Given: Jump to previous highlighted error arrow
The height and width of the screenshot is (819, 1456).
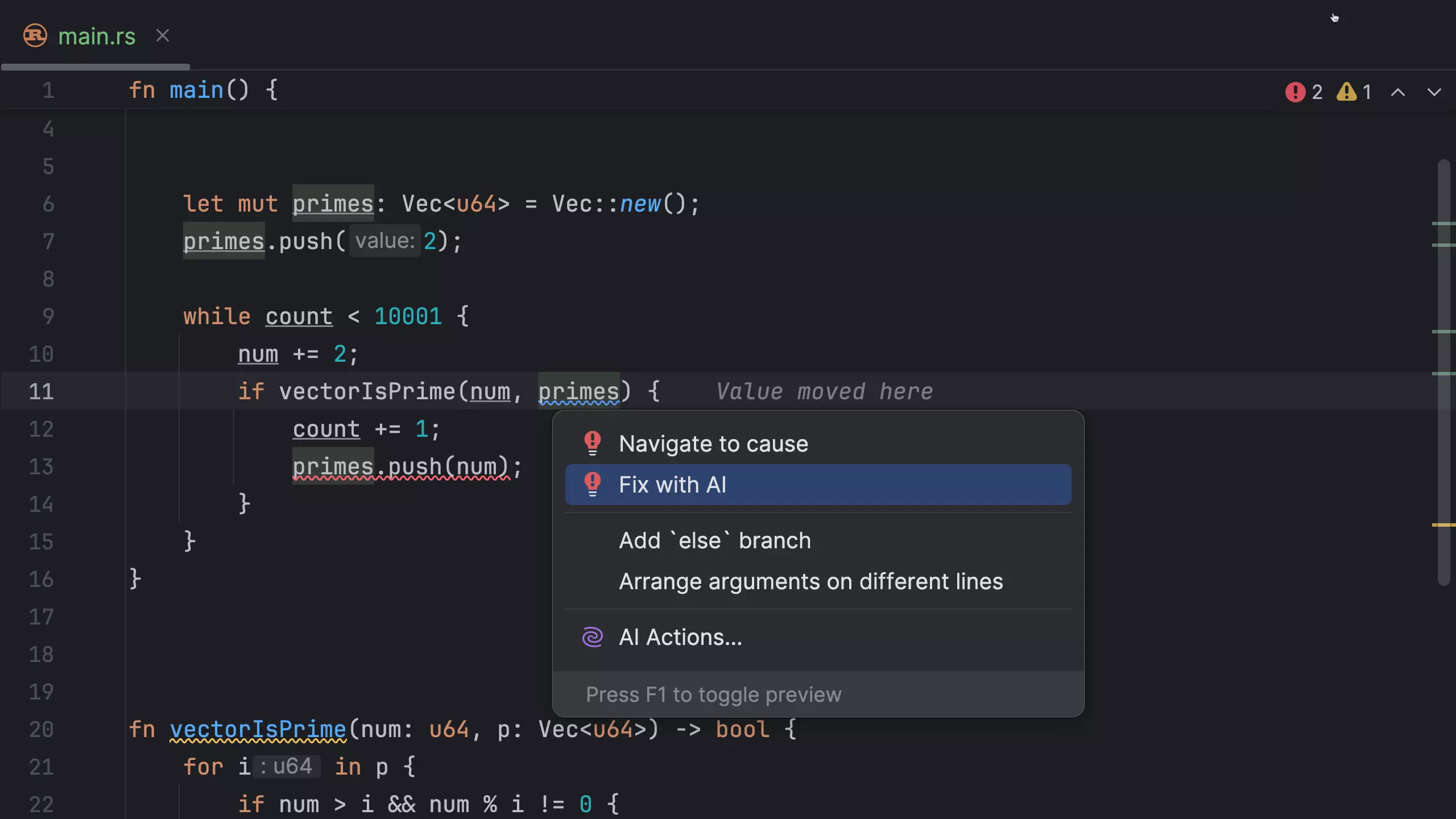Looking at the screenshot, I should (x=1397, y=92).
